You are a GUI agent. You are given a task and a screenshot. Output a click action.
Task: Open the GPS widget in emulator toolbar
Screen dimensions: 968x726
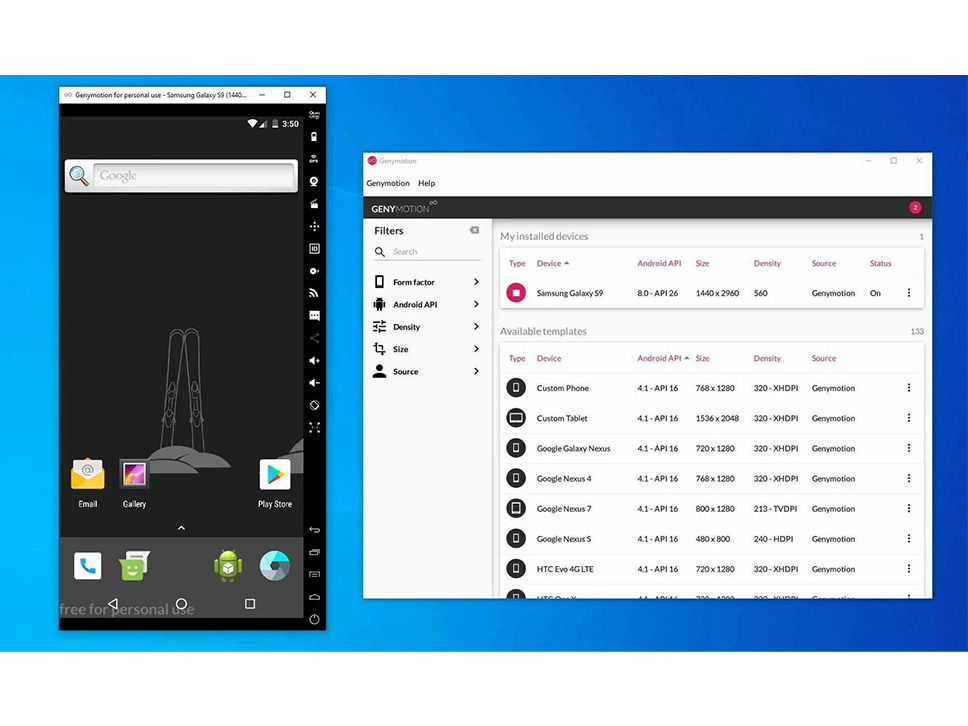point(314,159)
